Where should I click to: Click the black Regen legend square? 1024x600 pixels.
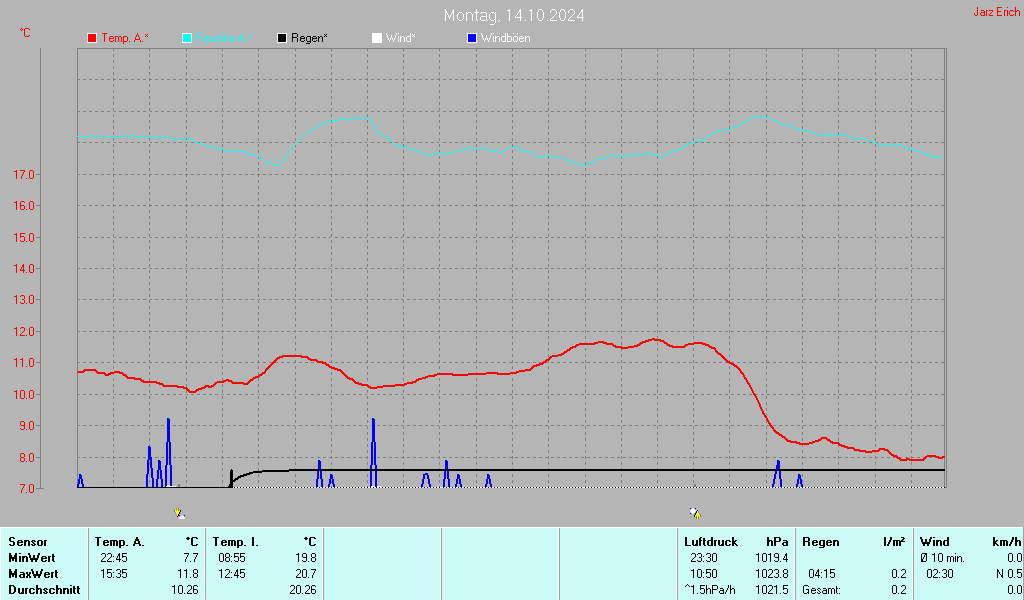coord(282,38)
